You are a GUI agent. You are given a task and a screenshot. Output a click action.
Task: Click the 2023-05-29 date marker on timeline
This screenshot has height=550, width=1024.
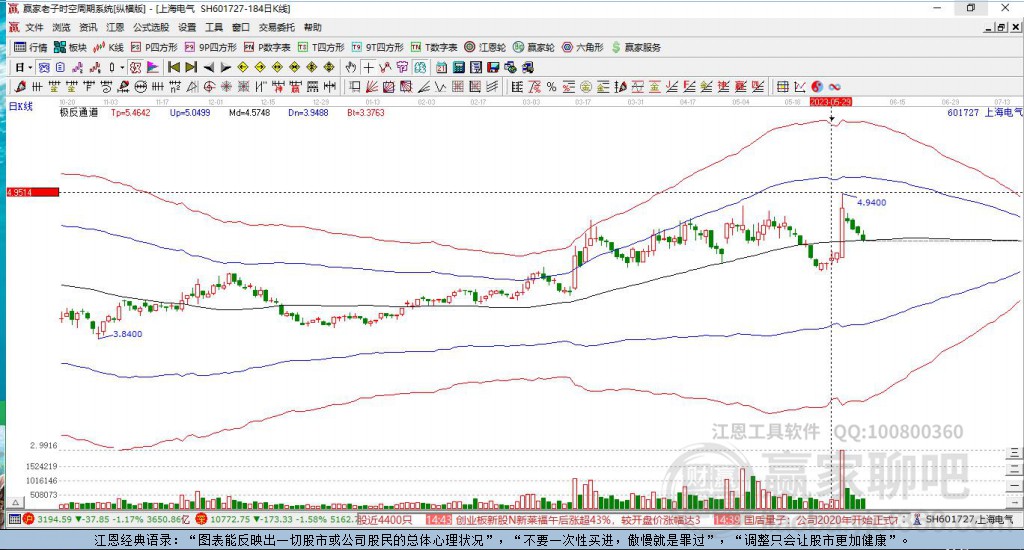click(x=831, y=102)
